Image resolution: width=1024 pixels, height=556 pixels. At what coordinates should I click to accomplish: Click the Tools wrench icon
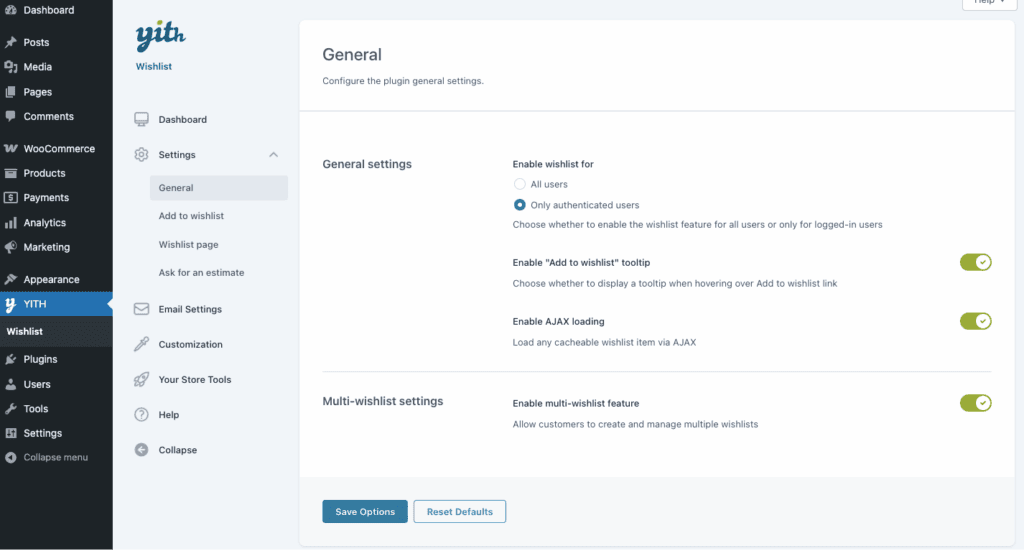coord(10,409)
